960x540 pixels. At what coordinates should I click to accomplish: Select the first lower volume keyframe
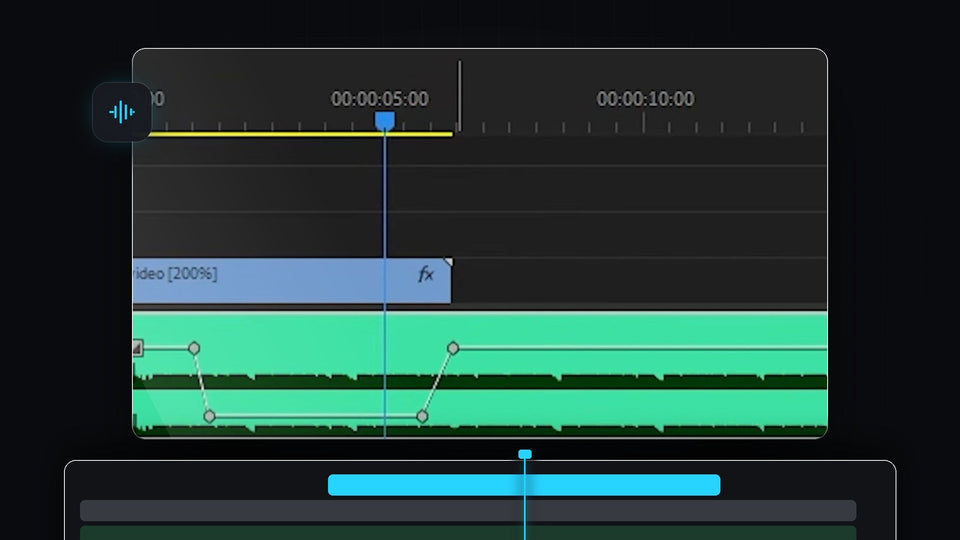pyautogui.click(x=209, y=416)
